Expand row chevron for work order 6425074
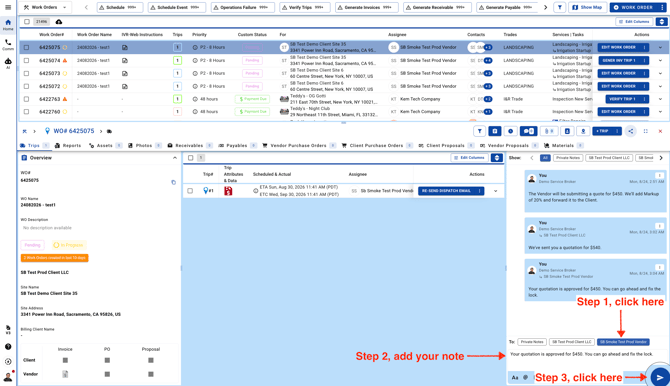The width and height of the screenshot is (670, 386). [x=660, y=61]
